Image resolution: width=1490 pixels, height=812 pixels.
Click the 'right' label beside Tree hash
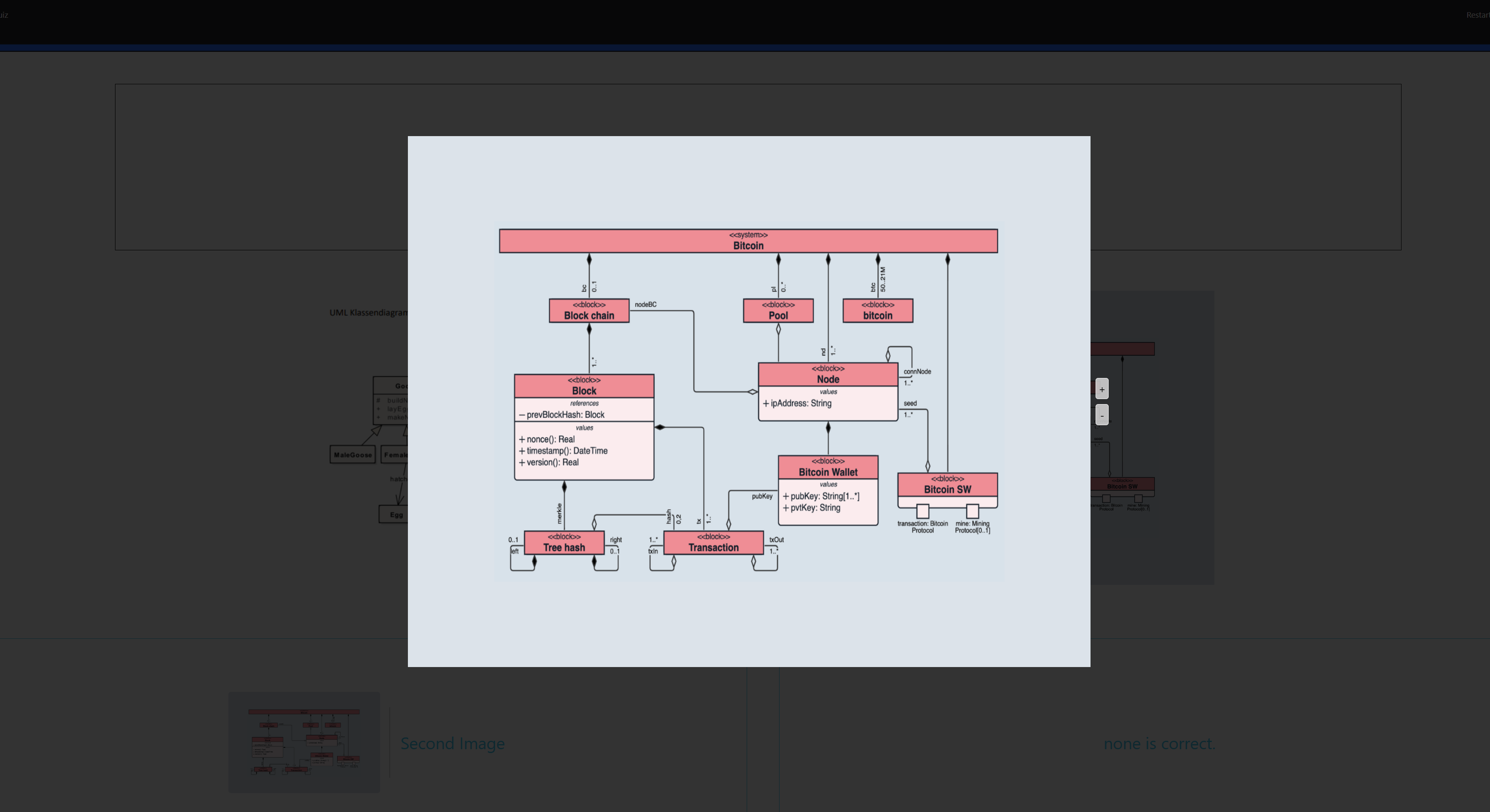616,540
